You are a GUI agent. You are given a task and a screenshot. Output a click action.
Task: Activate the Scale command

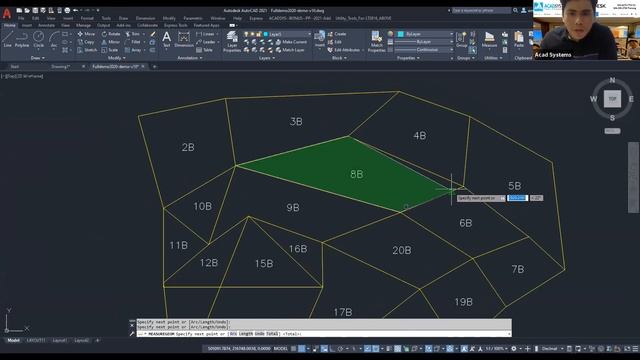pyautogui.click(x=109, y=50)
